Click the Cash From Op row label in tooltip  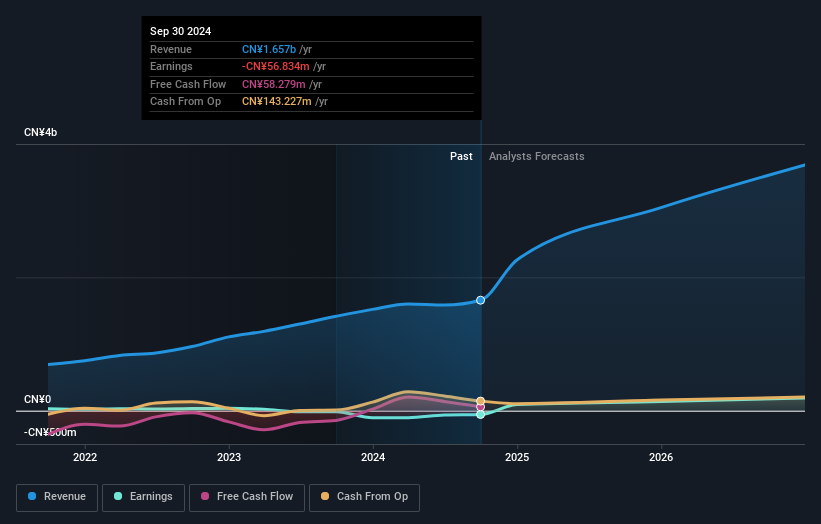click(185, 102)
